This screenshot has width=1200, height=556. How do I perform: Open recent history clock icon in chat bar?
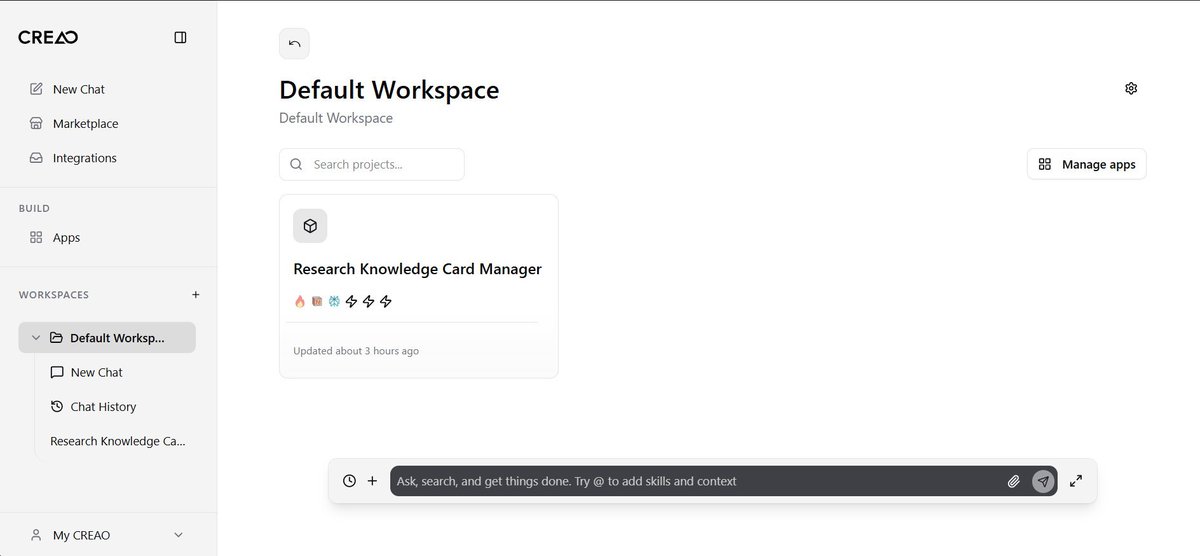coord(349,481)
